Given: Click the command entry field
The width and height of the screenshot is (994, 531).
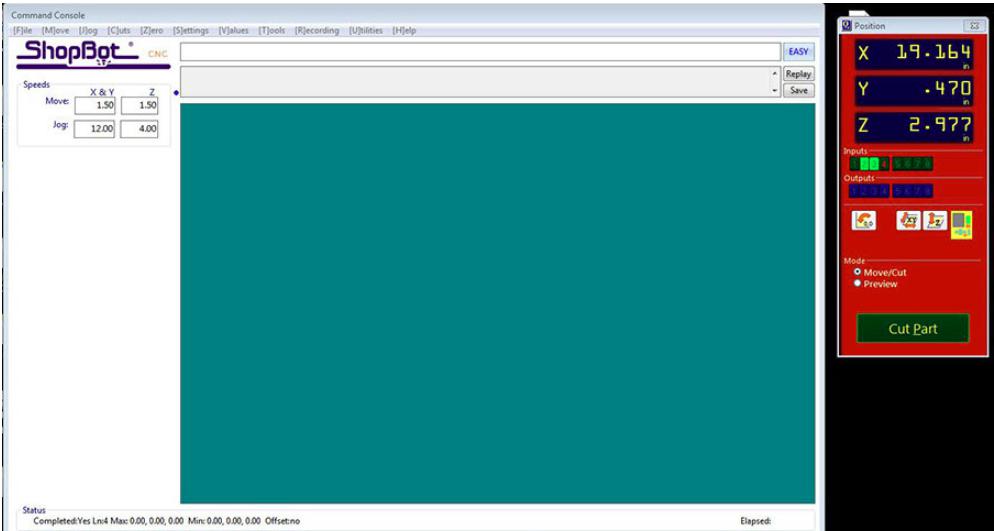Looking at the screenshot, I should [481, 52].
